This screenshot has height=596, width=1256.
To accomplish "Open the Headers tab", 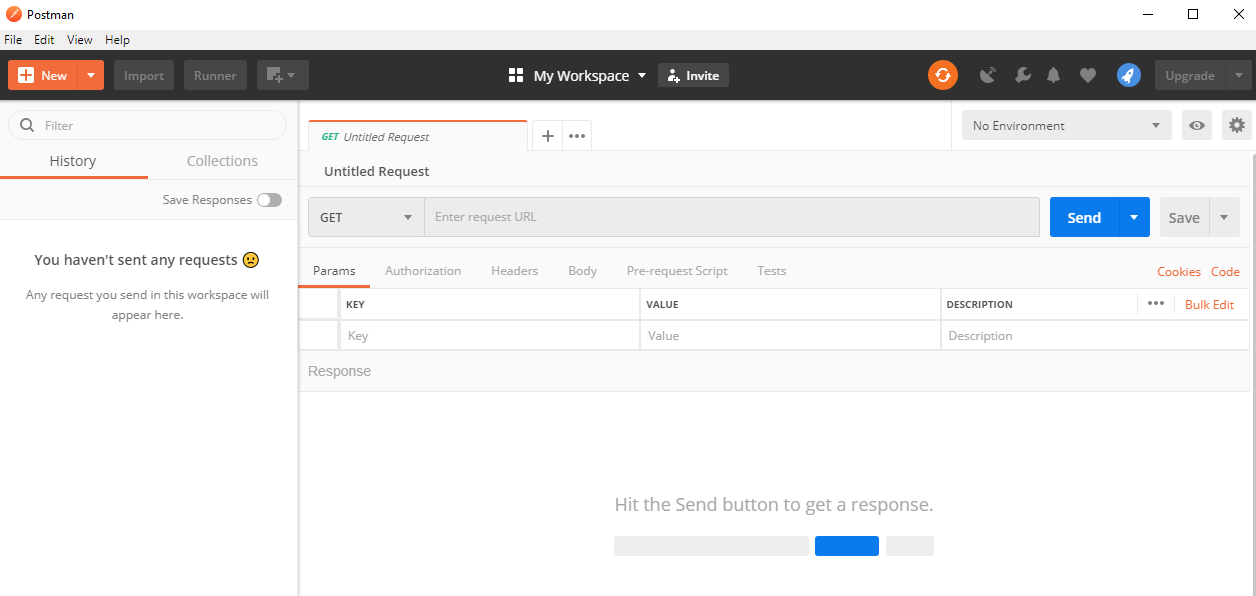I will click(x=514, y=271).
